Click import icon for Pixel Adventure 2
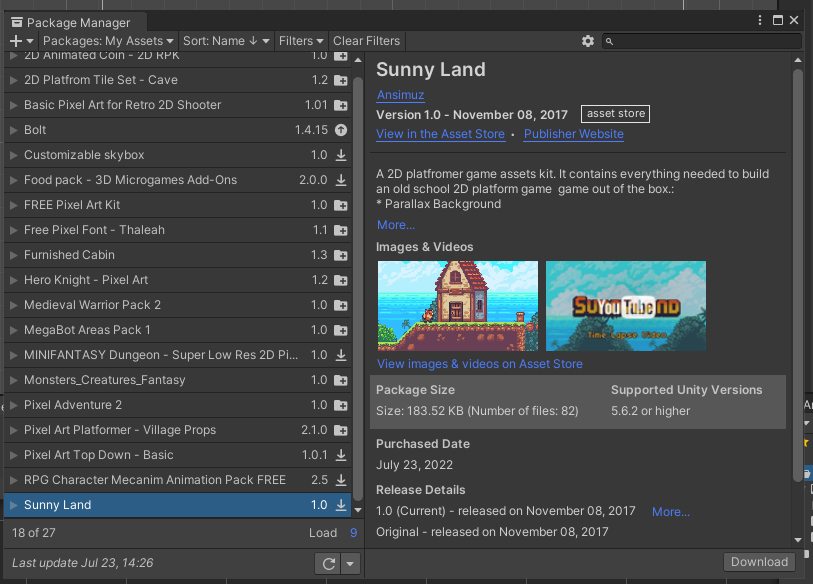This screenshot has width=813, height=584. pyautogui.click(x=341, y=405)
